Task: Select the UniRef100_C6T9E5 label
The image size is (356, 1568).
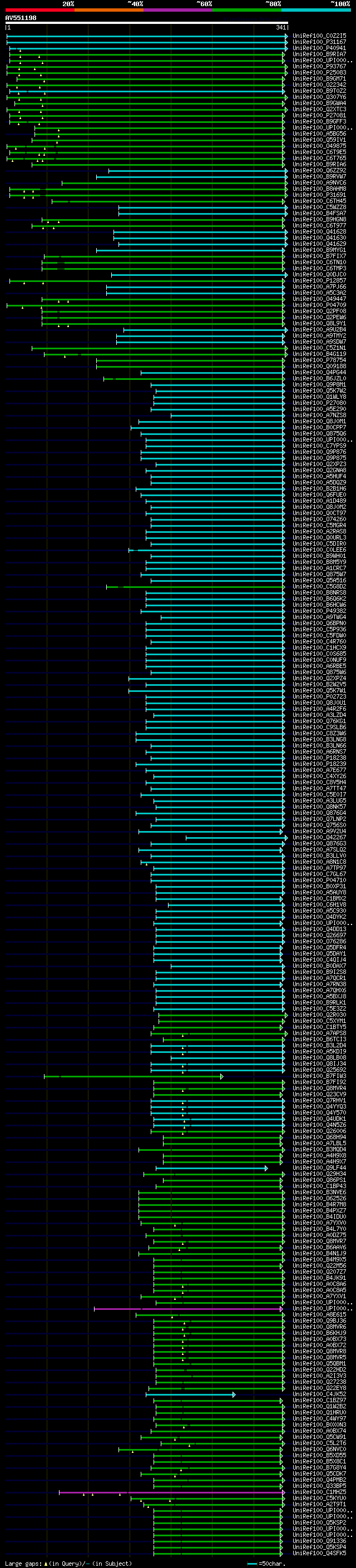Action: click(319, 152)
